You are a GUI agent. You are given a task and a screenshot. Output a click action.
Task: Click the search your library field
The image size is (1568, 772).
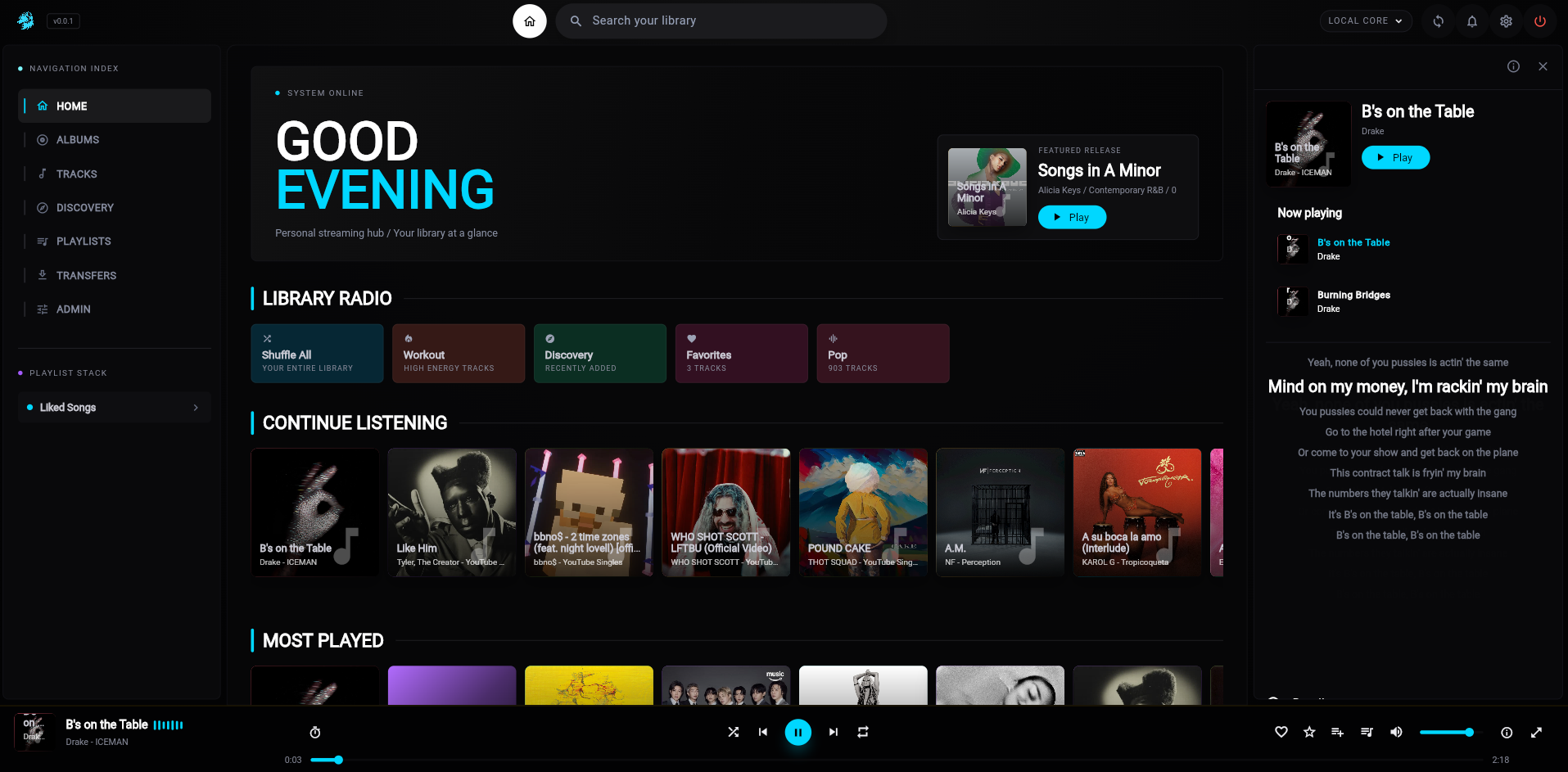point(721,21)
